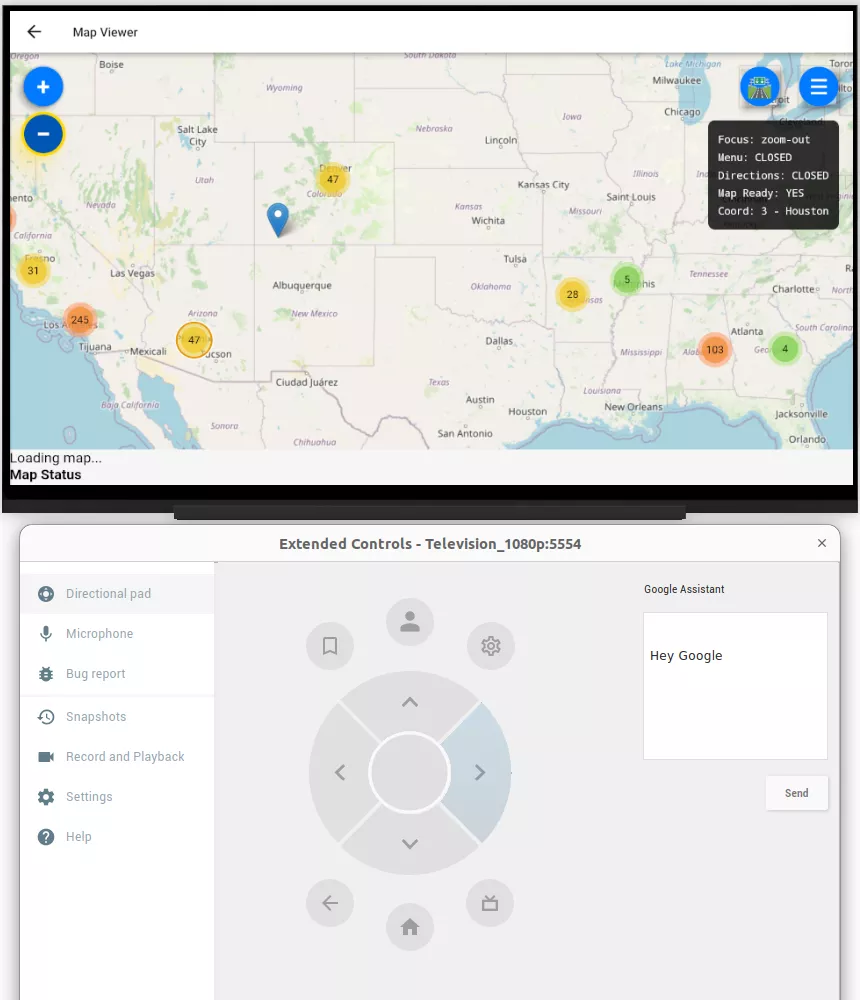Image resolution: width=860 pixels, height=1000 pixels.
Task: Click the Hey Google text field
Action: click(735, 685)
